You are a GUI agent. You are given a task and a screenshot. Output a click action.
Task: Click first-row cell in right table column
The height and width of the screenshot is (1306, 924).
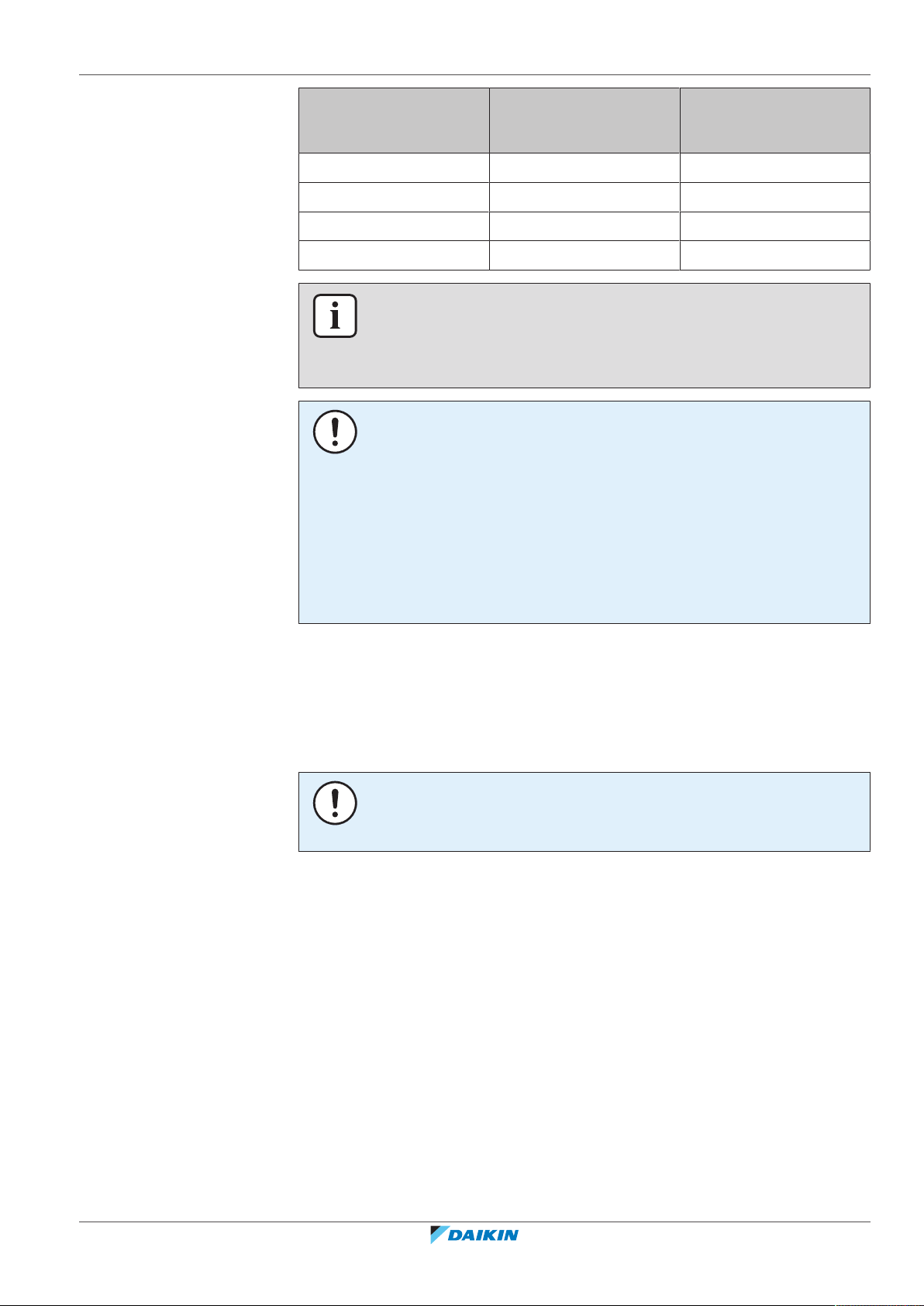775,167
